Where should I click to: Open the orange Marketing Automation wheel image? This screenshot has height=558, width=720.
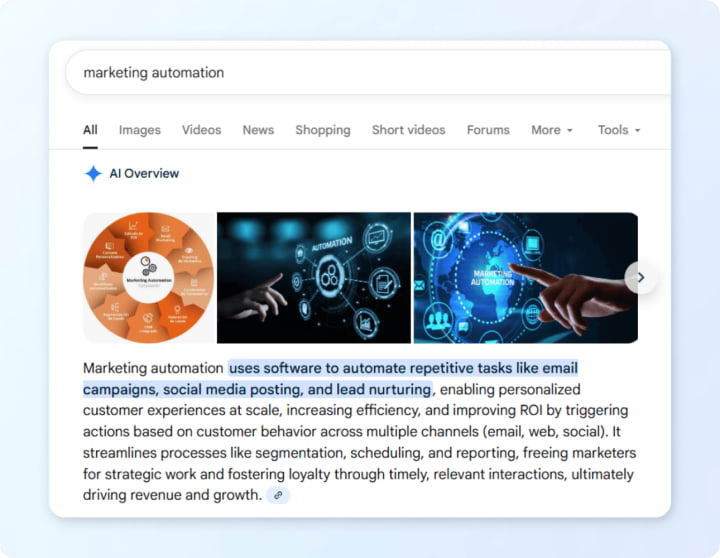[x=149, y=278]
